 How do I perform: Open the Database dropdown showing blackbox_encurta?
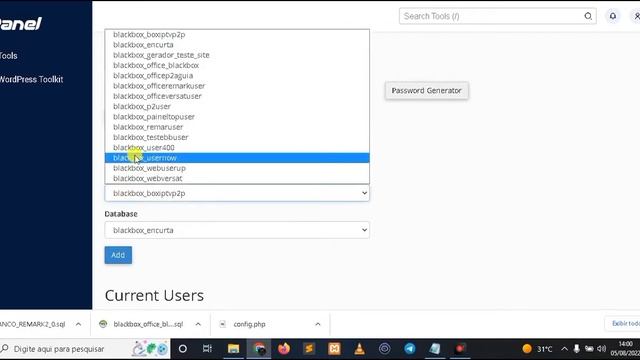point(237,230)
